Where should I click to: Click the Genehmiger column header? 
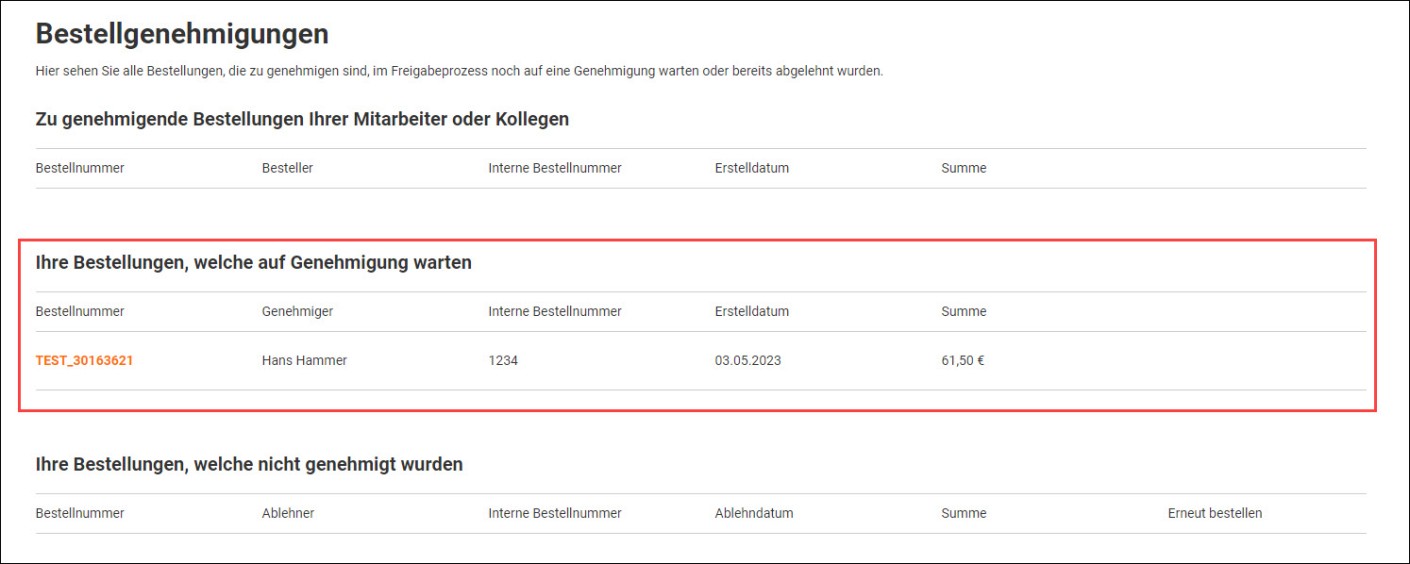[297, 311]
